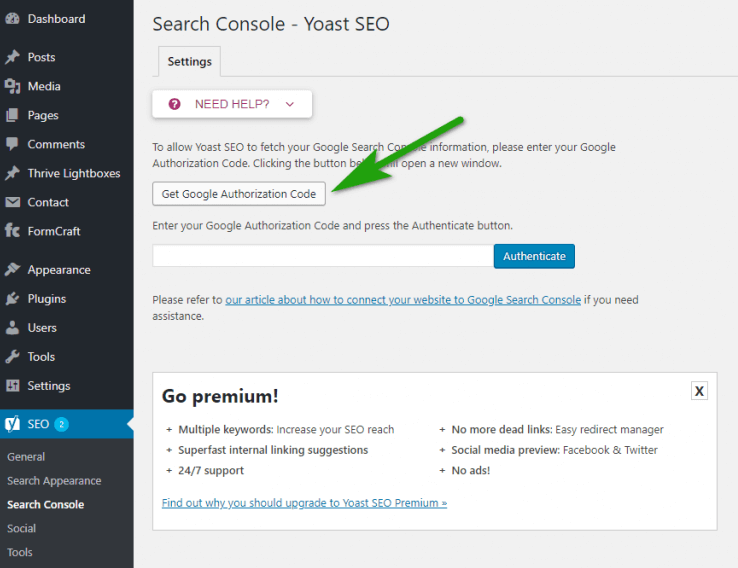
Task: Open the Pages section
Action: pos(43,115)
